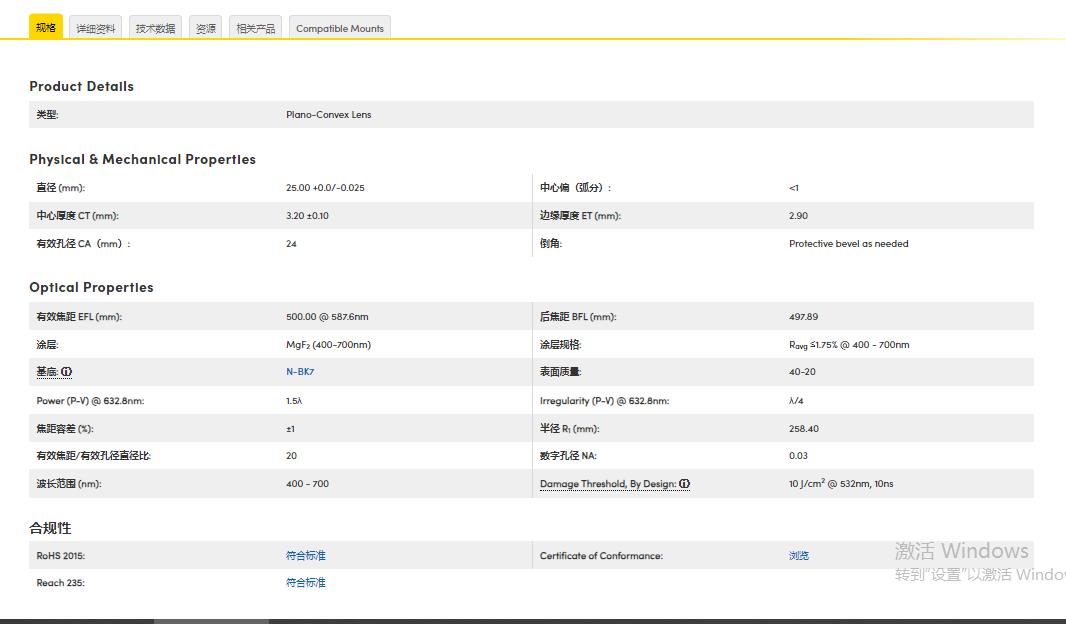The height and width of the screenshot is (624, 1066).
Task: Switch to the 详细资料 tab
Action: pos(96,28)
